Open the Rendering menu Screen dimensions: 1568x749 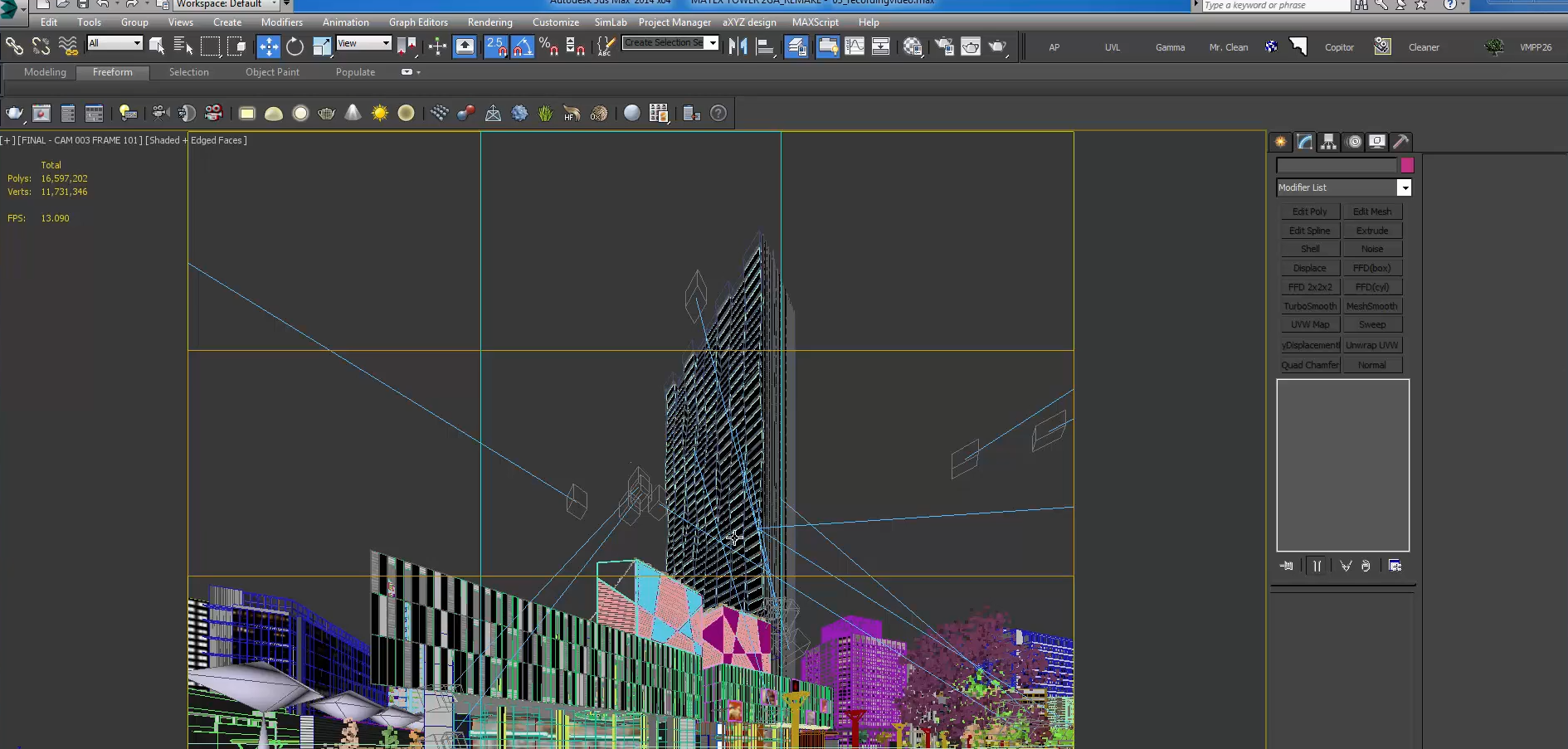click(x=489, y=22)
